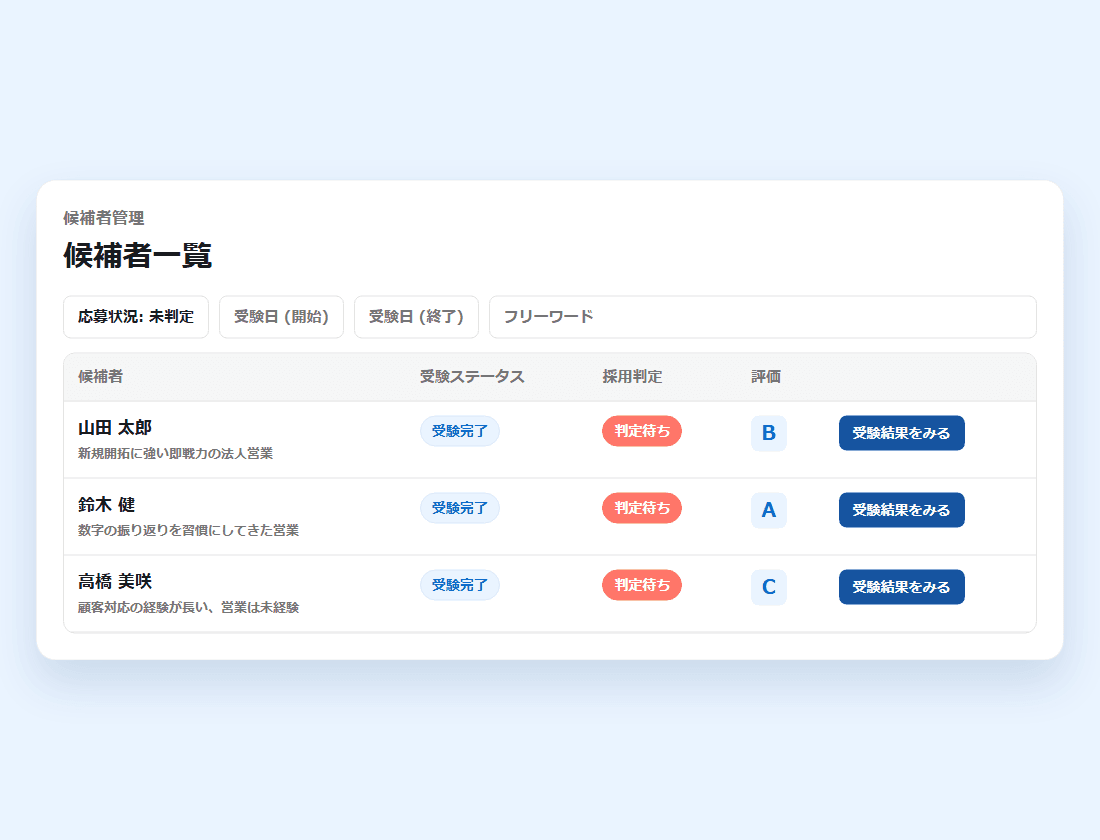This screenshot has width=1100, height=840.
Task: View 受験結果をみる for 山田 太郎
Action: tap(901, 433)
